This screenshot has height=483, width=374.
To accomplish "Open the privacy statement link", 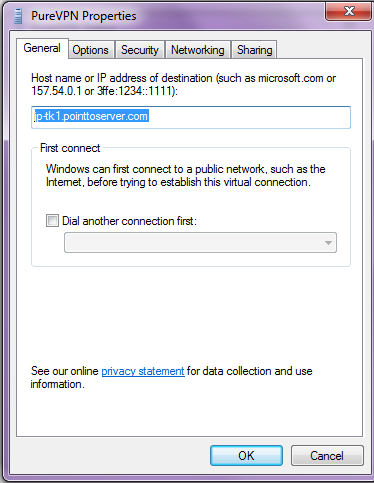I will [143, 371].
